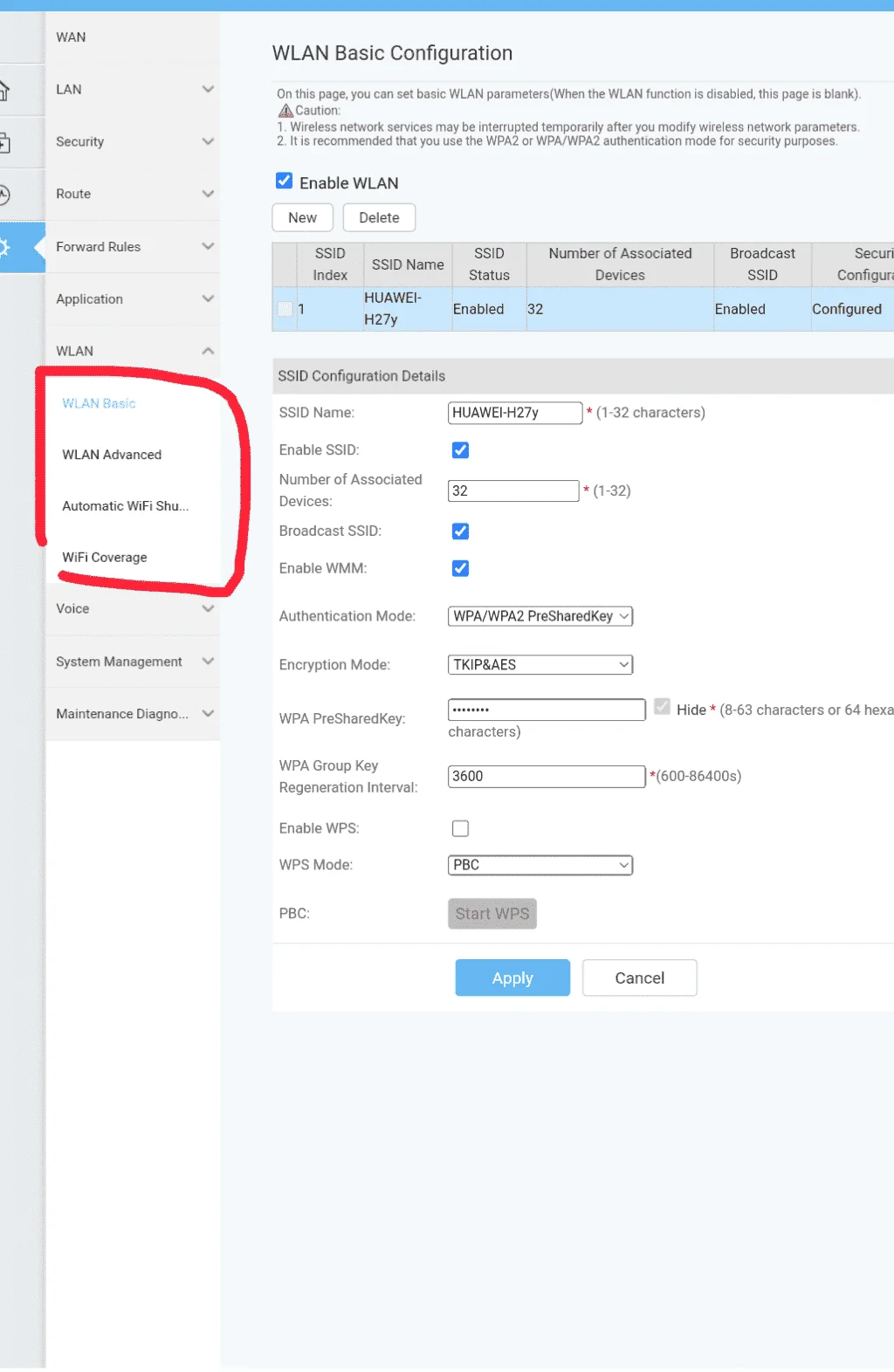Click the Cancel button
Image resolution: width=894 pixels, height=1372 pixels.
(x=640, y=978)
